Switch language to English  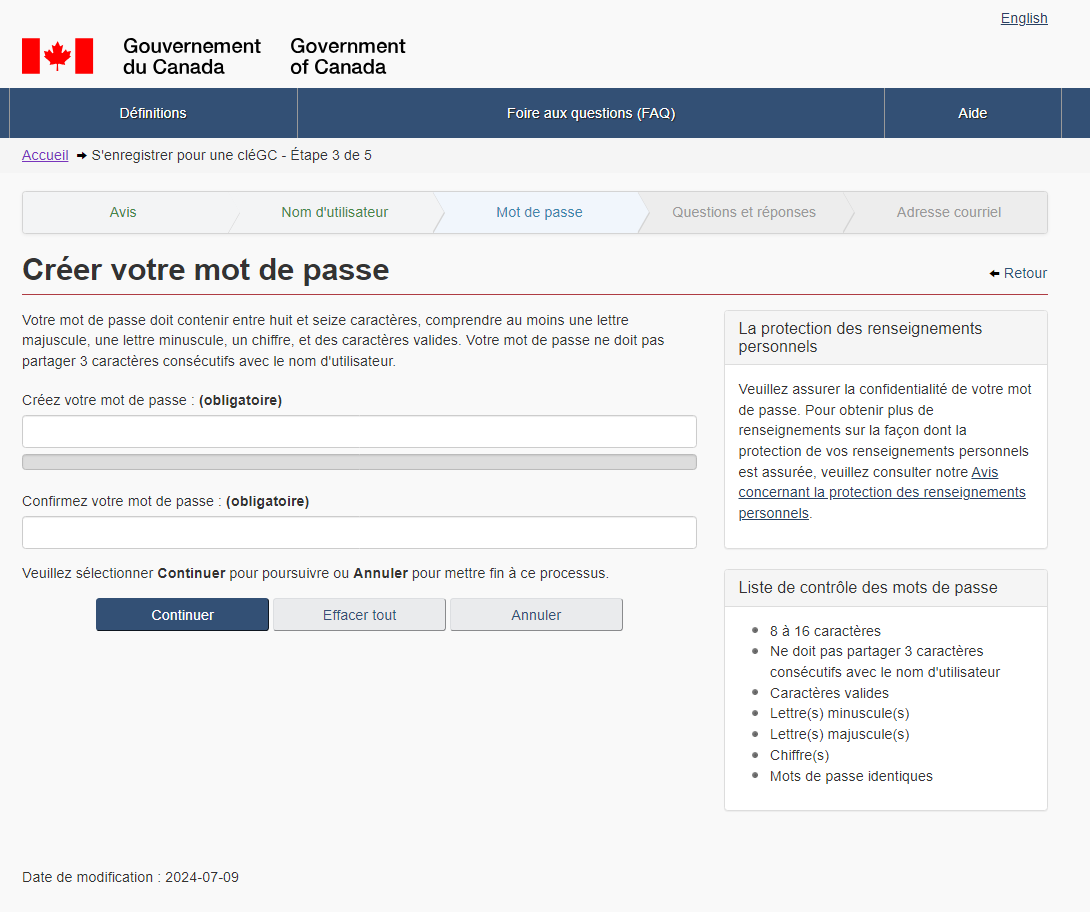(1024, 18)
